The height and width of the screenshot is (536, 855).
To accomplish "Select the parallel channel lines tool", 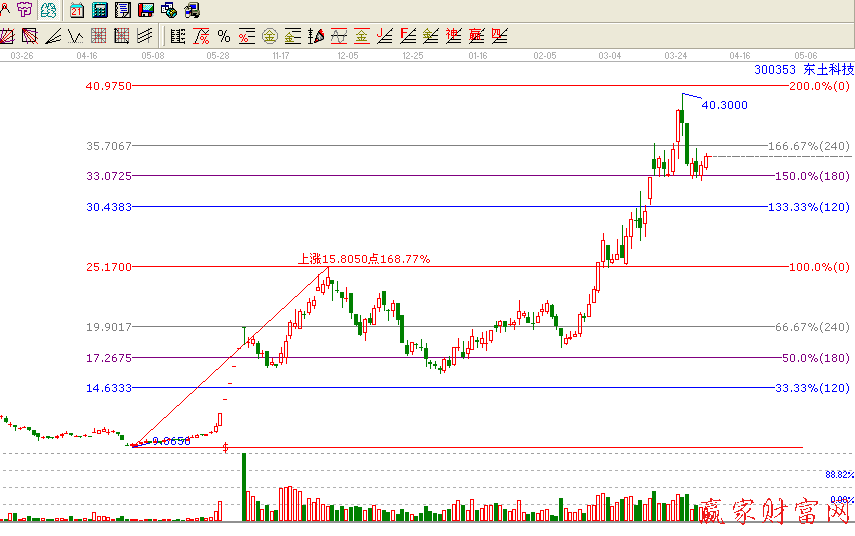I will click(x=145, y=37).
